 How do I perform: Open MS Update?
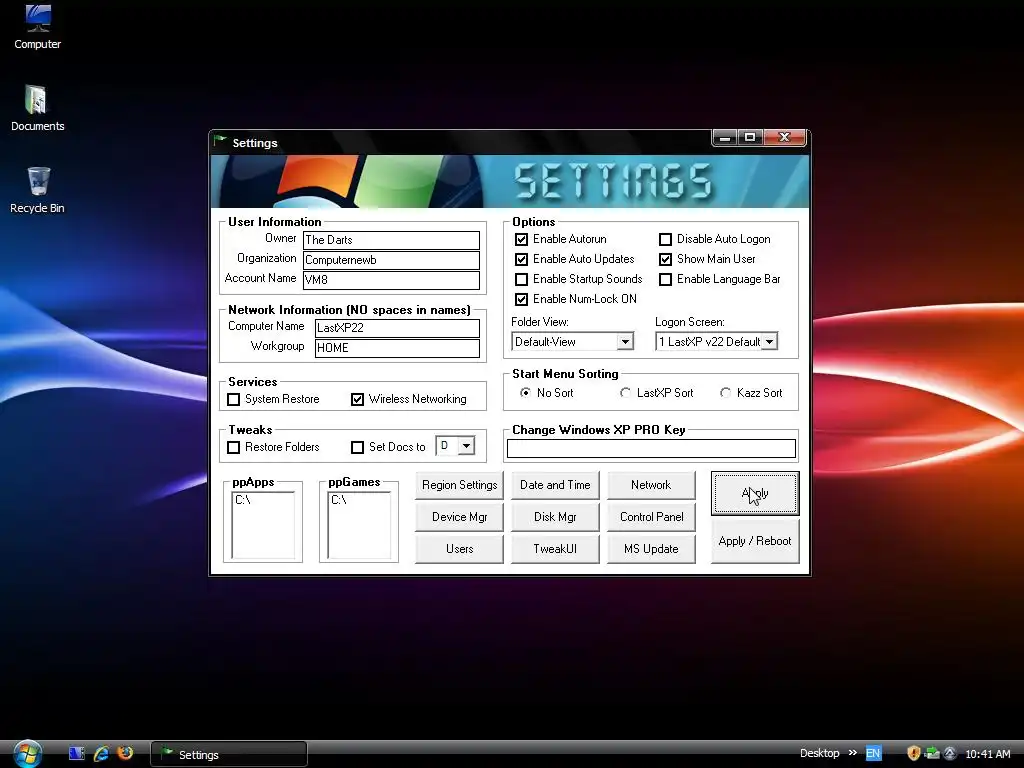(651, 549)
